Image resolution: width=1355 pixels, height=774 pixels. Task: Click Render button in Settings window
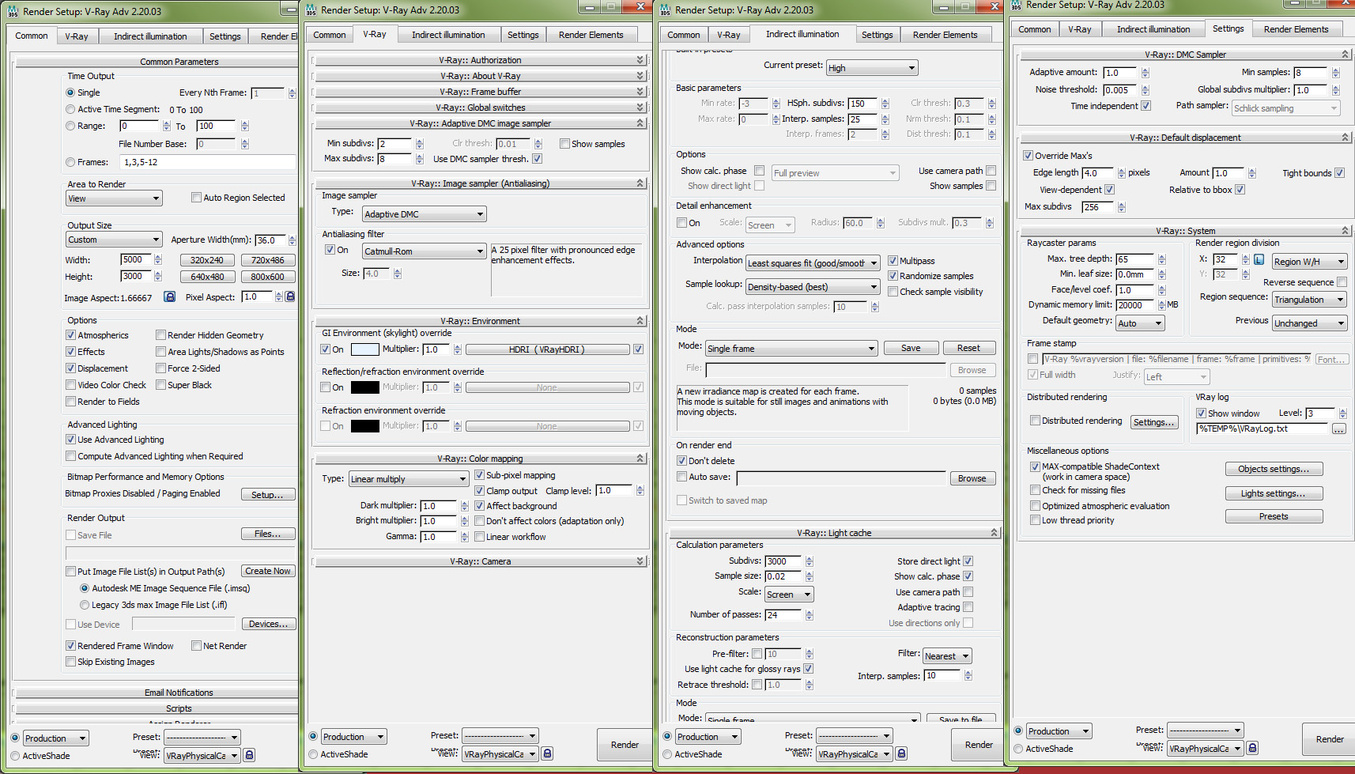click(1329, 739)
